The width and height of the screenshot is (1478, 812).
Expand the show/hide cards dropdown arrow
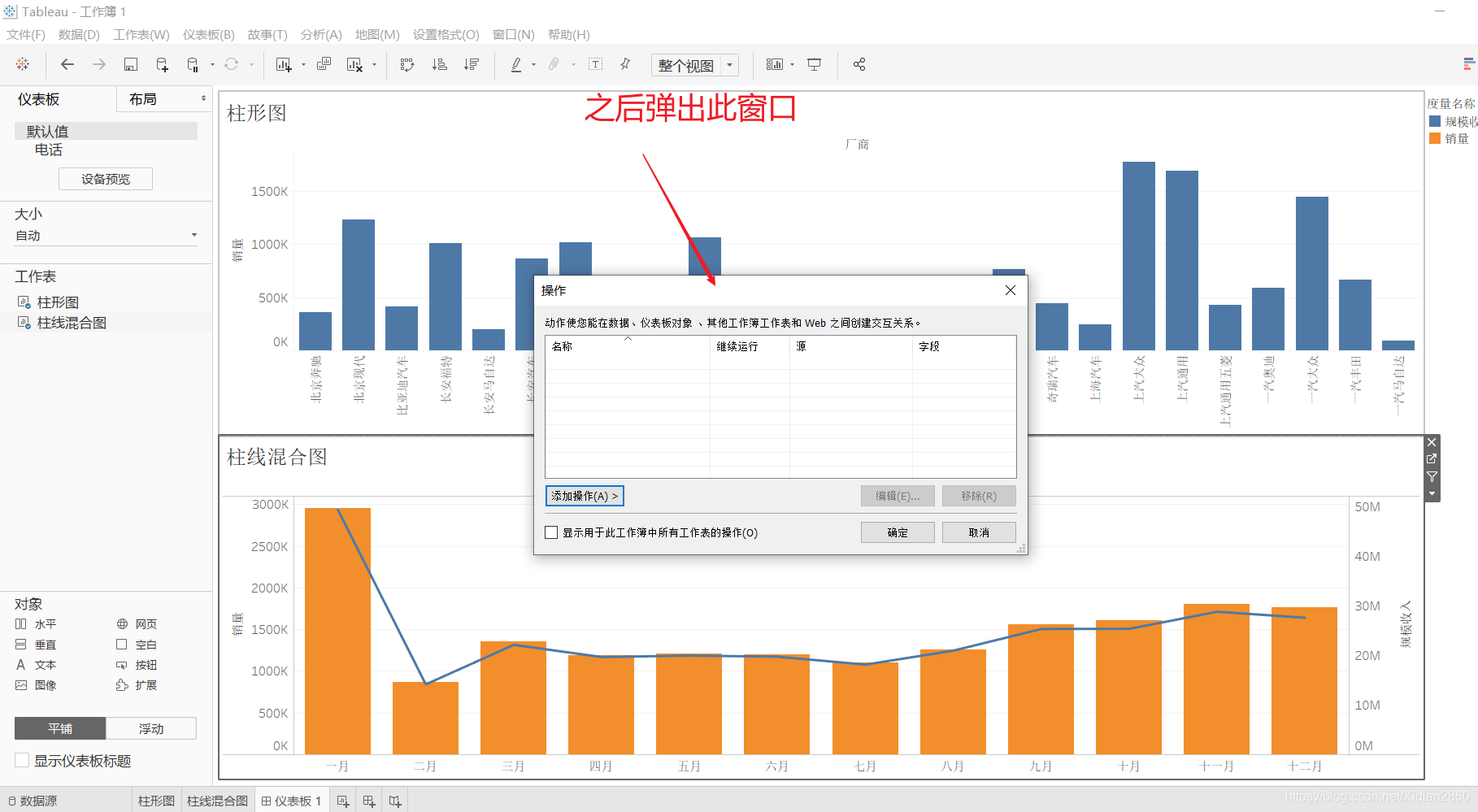tap(792, 65)
